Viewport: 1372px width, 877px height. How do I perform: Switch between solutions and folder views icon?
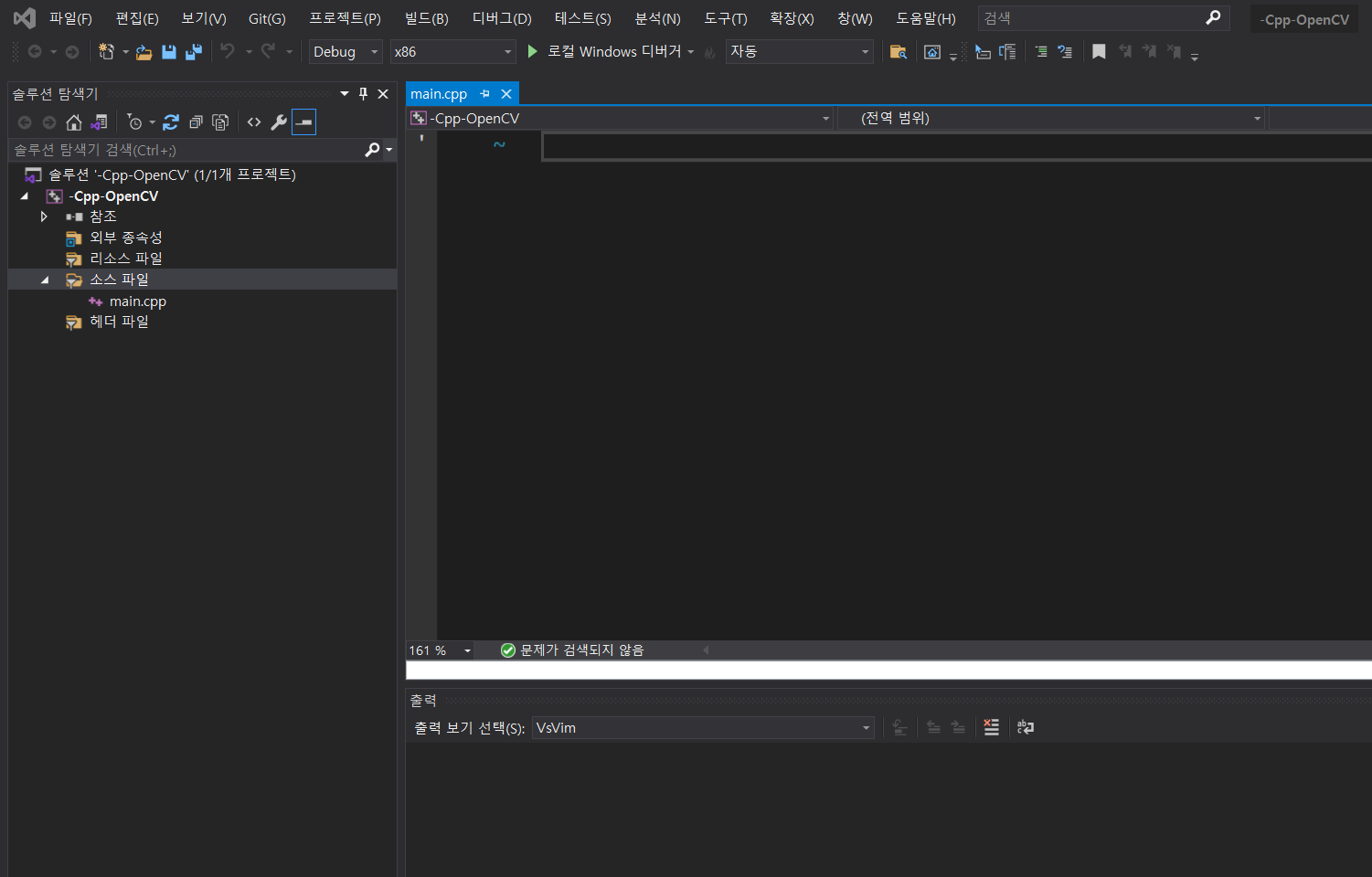pos(99,122)
